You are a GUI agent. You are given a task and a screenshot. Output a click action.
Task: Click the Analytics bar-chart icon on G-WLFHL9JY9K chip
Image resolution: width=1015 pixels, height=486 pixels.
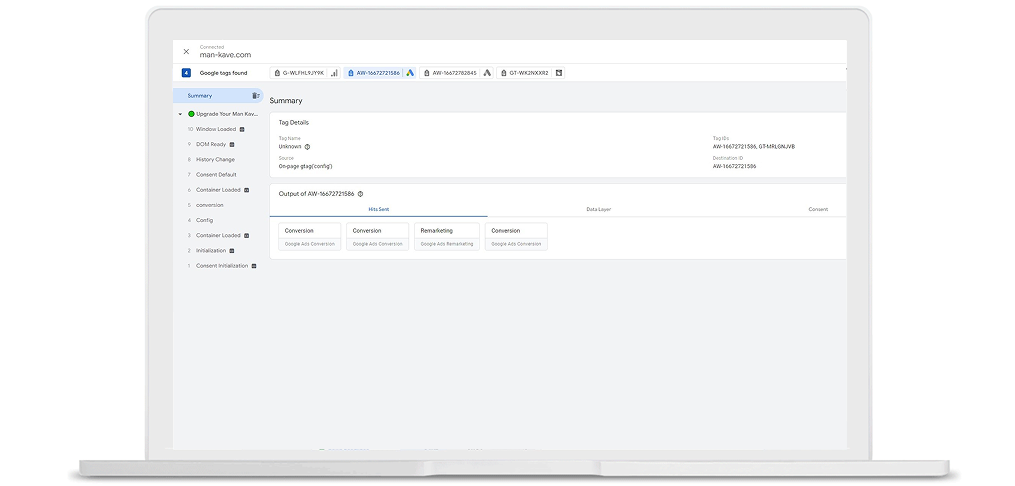pos(334,73)
